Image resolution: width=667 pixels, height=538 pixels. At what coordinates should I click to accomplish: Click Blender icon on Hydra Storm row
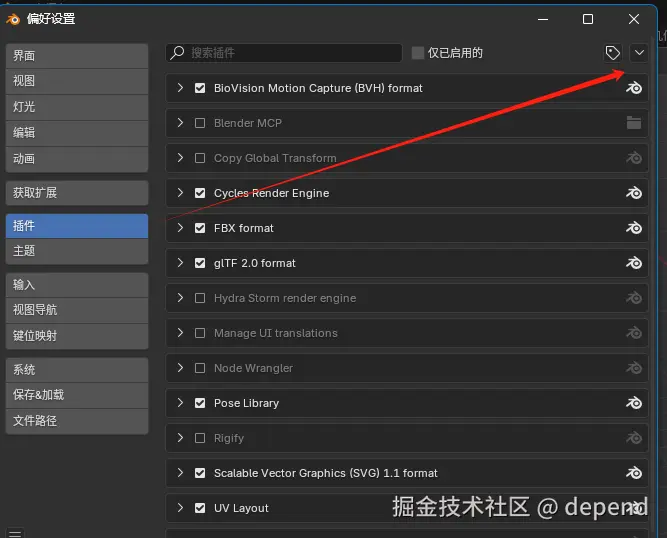[x=633, y=298]
